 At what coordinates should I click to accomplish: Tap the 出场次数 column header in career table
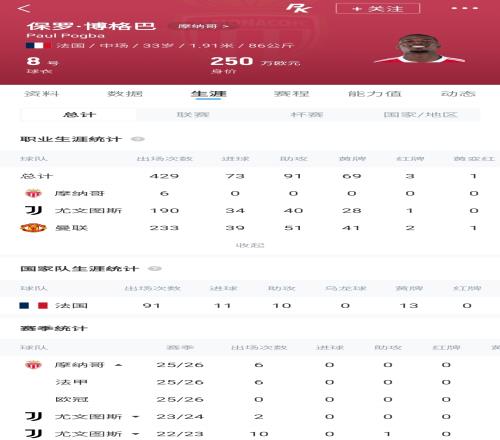pyautogui.click(x=164, y=159)
